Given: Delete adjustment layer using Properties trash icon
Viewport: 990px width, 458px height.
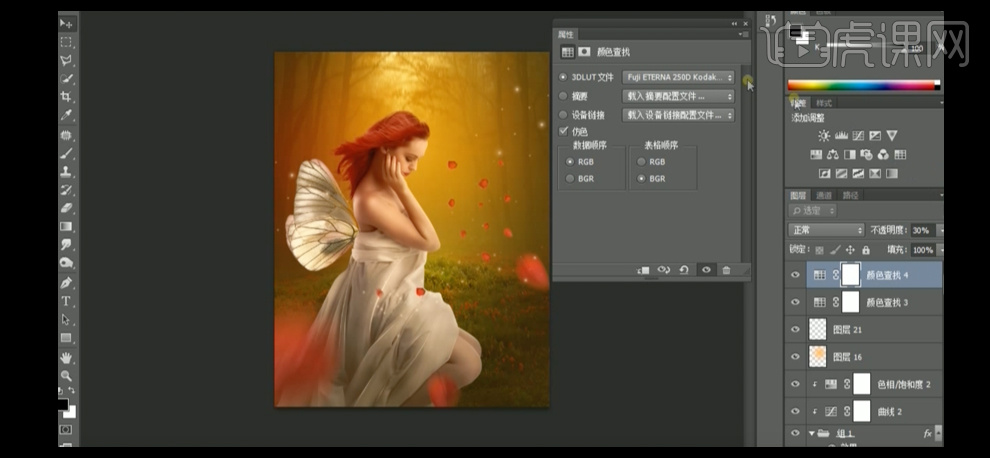Looking at the screenshot, I should pos(726,270).
